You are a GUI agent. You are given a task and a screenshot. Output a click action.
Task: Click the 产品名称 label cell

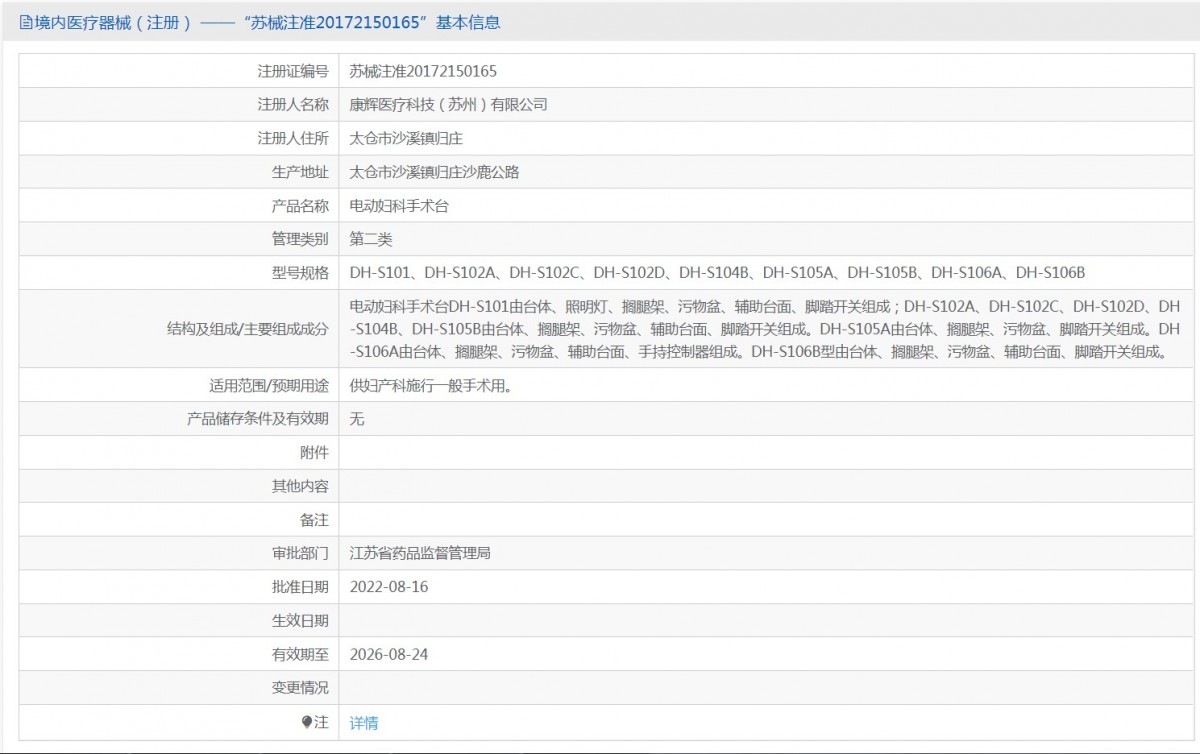click(179, 206)
